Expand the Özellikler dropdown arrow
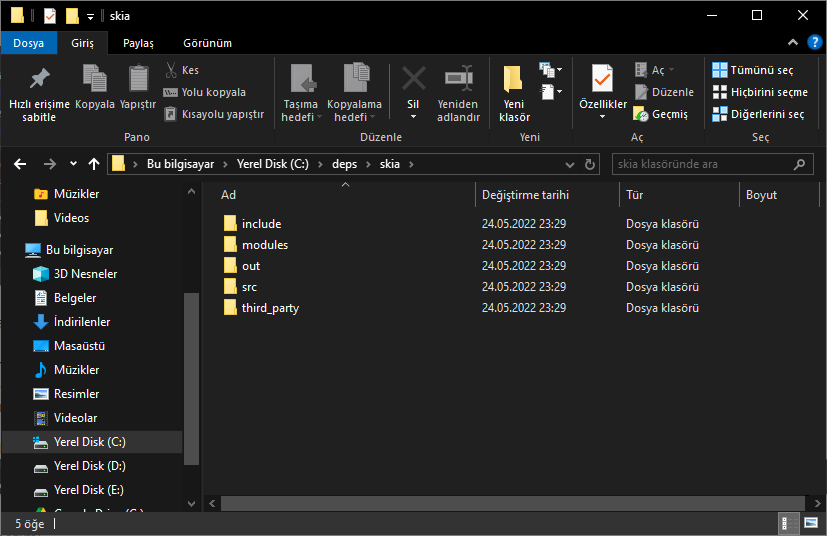The height and width of the screenshot is (536, 827). coord(602,117)
